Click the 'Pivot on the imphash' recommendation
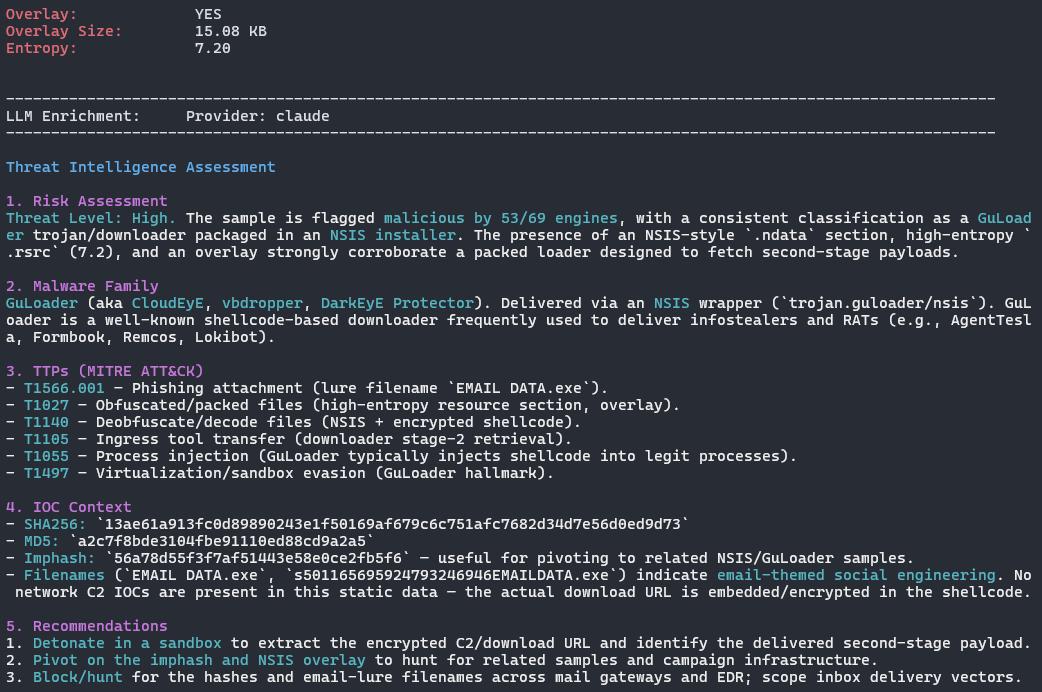1042x692 pixels. click(x=199, y=660)
